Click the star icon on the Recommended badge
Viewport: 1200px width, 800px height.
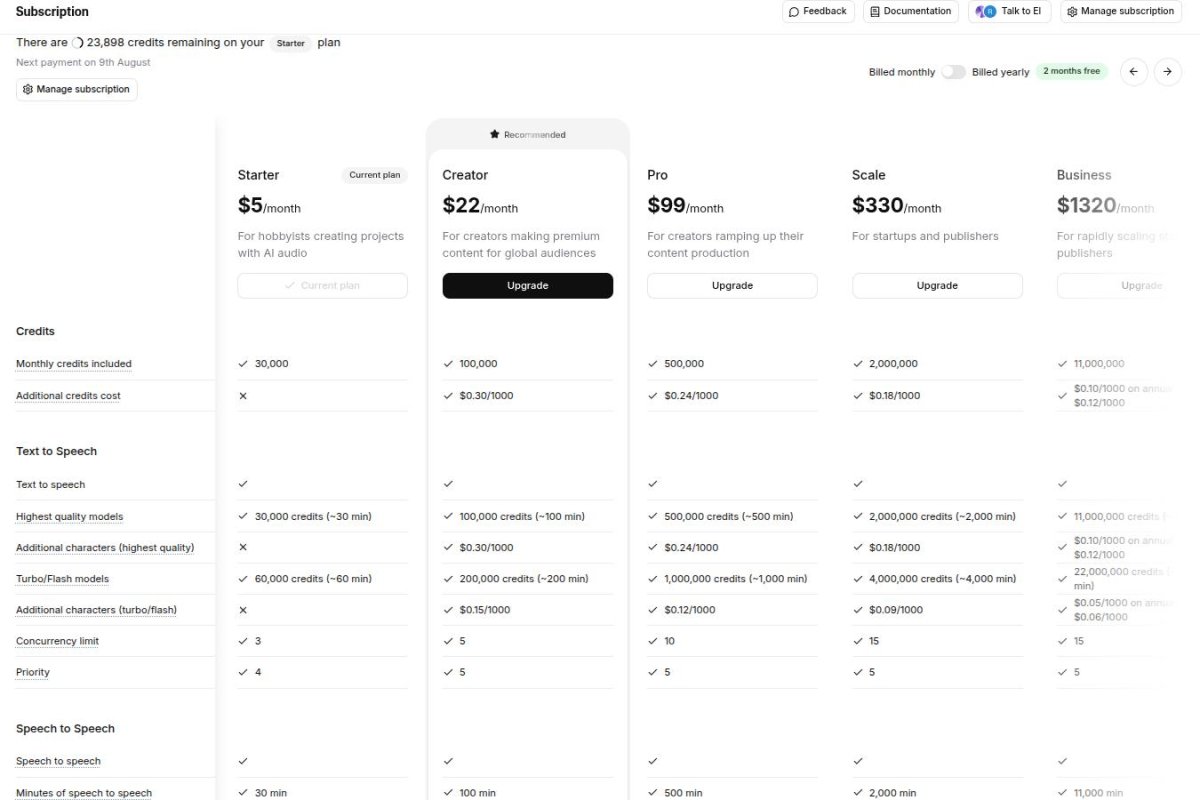494,133
